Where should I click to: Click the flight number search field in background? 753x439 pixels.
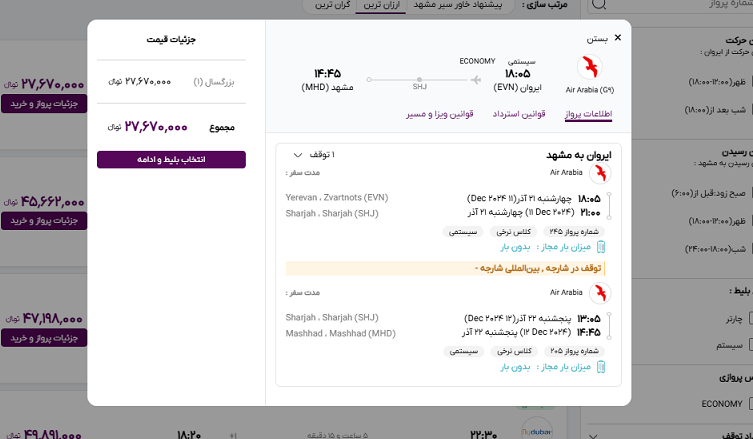pos(670,5)
